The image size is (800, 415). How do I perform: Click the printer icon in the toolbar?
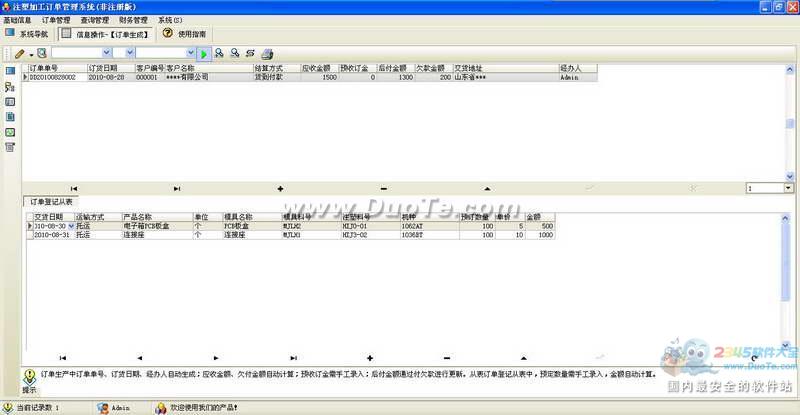point(267,53)
